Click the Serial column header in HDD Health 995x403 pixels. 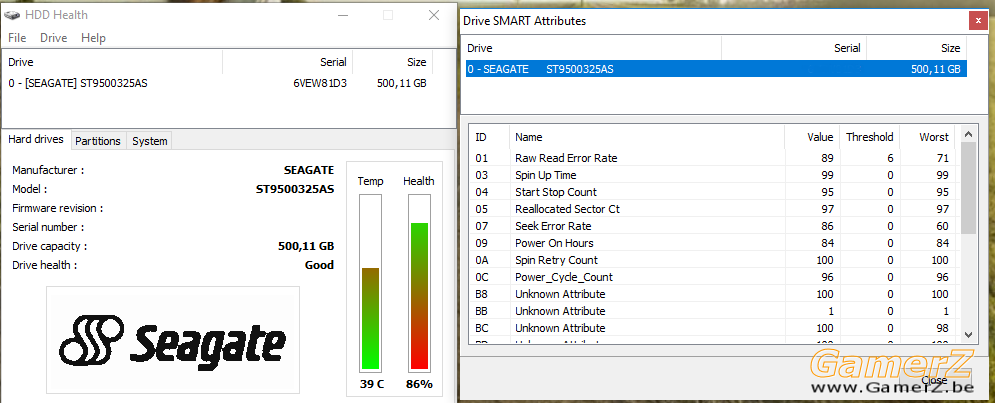287,62
